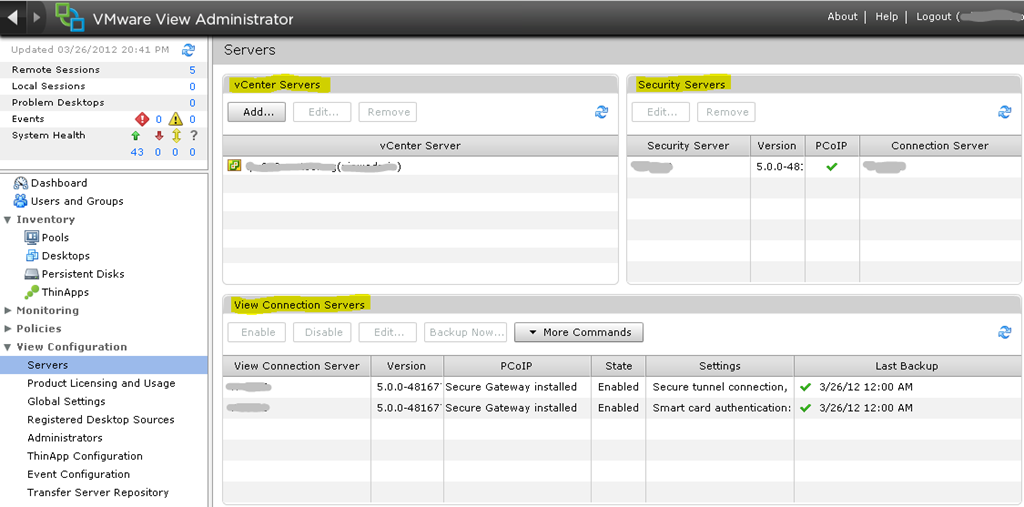
Task: Expand the Policies section
Action: coord(9,329)
